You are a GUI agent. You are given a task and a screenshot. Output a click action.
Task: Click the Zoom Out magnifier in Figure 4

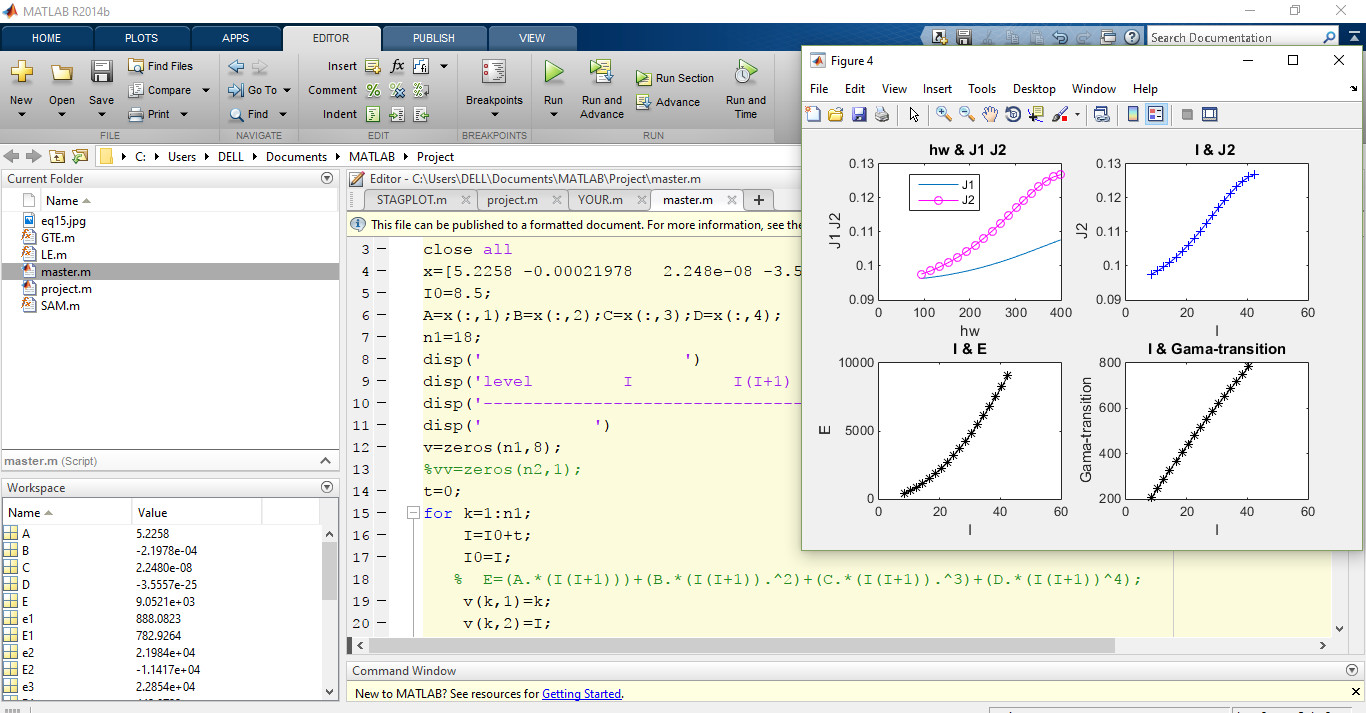(966, 114)
